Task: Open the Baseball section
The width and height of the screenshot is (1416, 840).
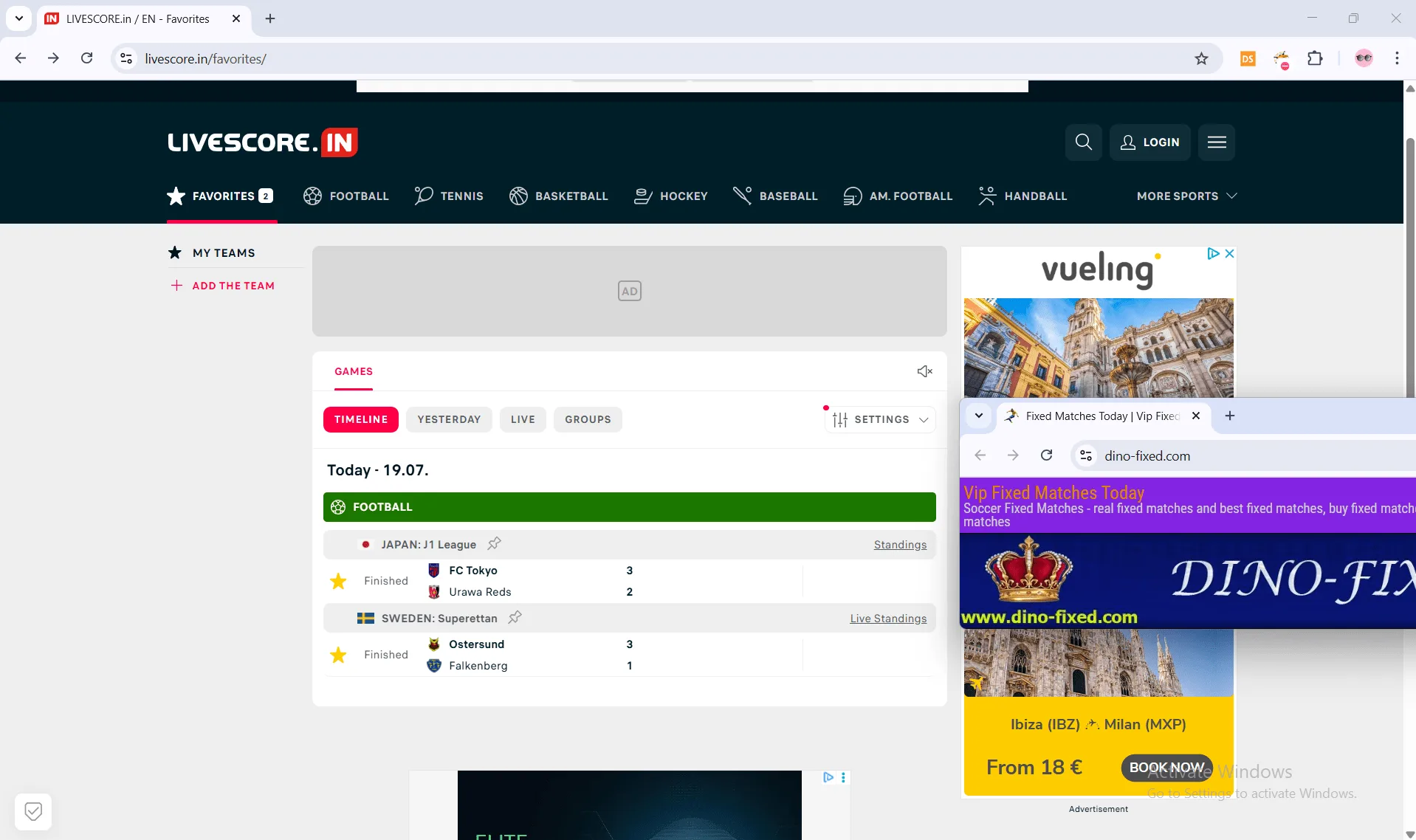Action: [775, 196]
